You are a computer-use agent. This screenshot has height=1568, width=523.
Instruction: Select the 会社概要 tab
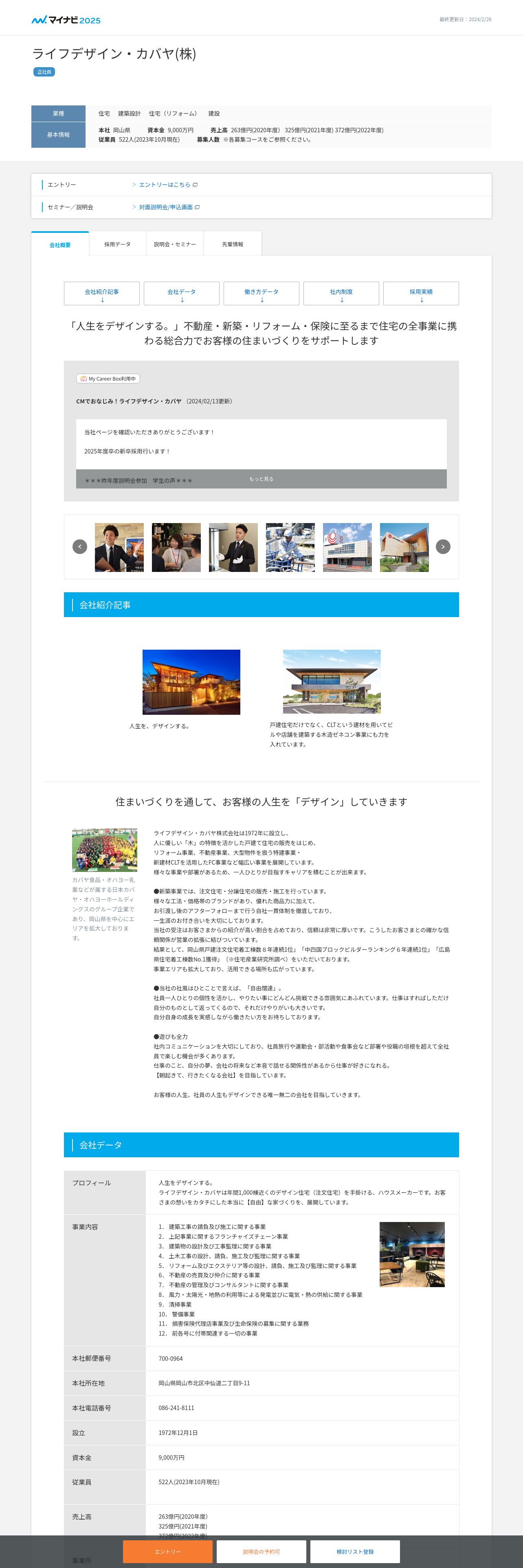click(x=59, y=244)
